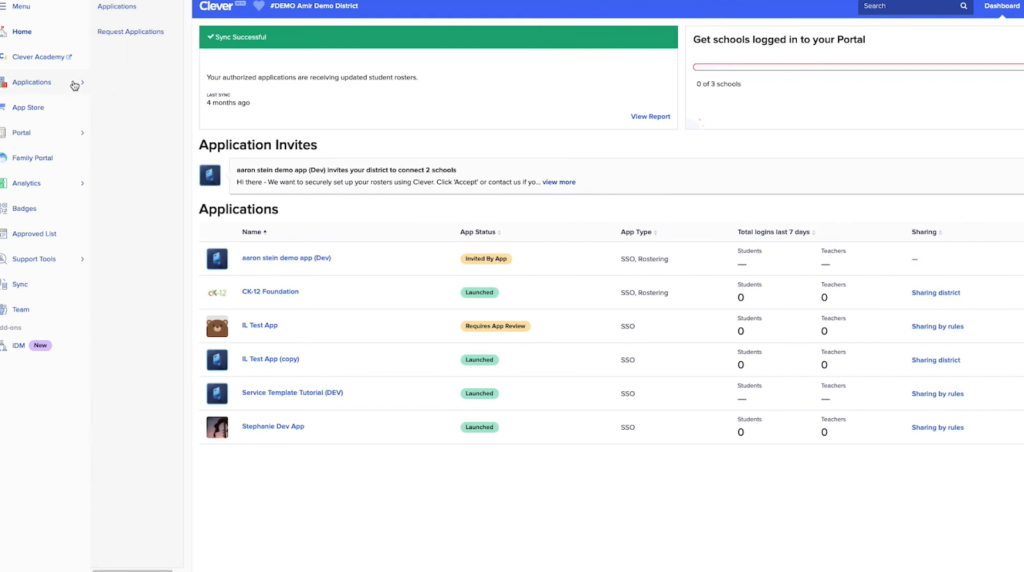Sort applications by Name column
This screenshot has height=572, width=1024.
[254, 232]
